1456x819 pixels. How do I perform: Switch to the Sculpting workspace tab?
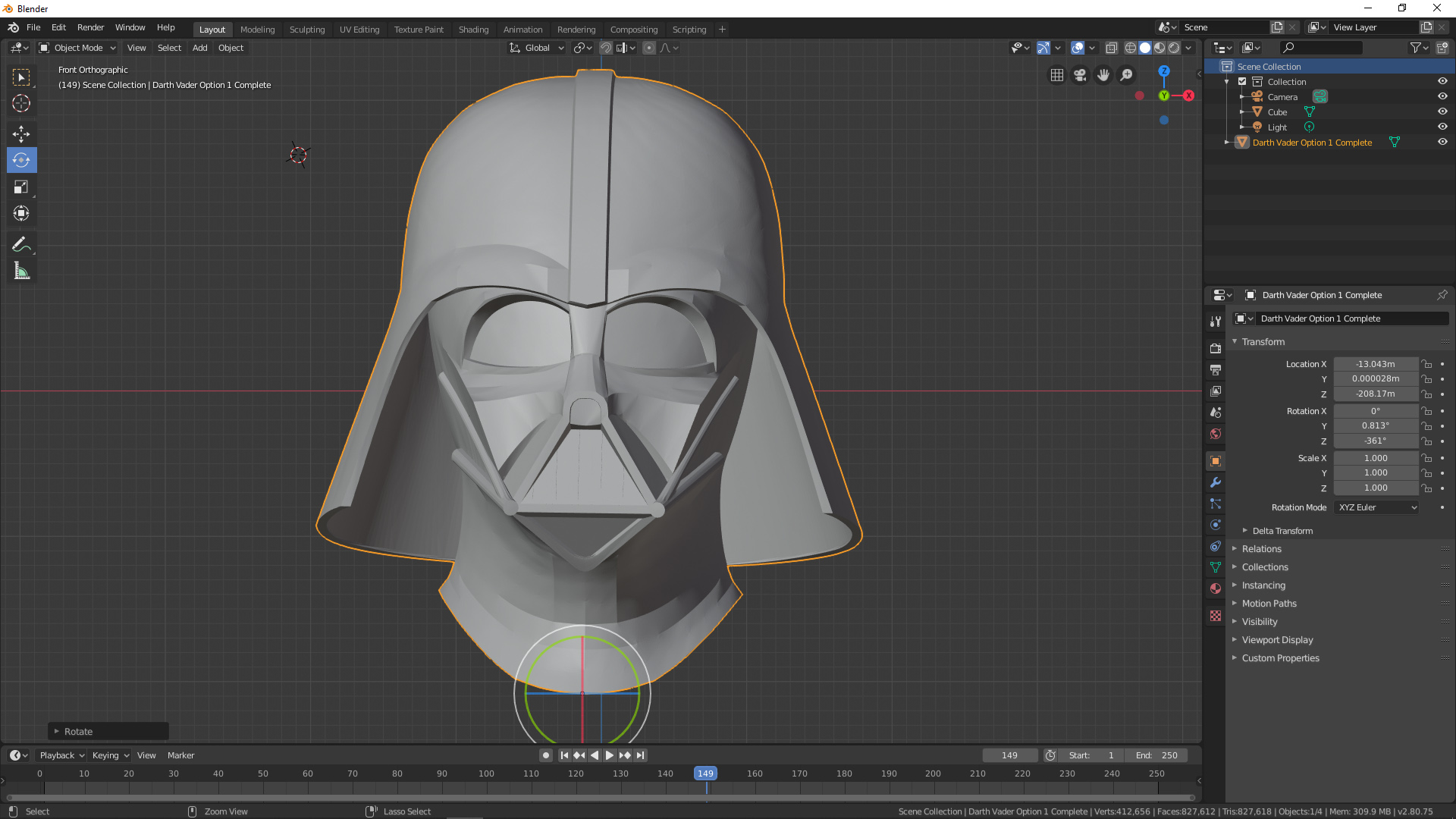click(x=307, y=30)
